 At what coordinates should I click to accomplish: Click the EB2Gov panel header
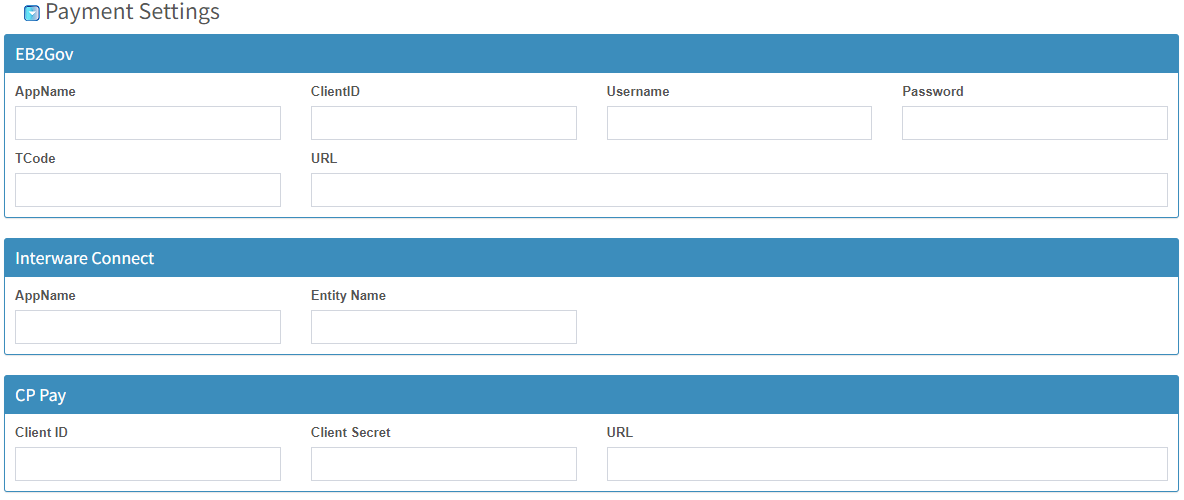click(x=591, y=54)
